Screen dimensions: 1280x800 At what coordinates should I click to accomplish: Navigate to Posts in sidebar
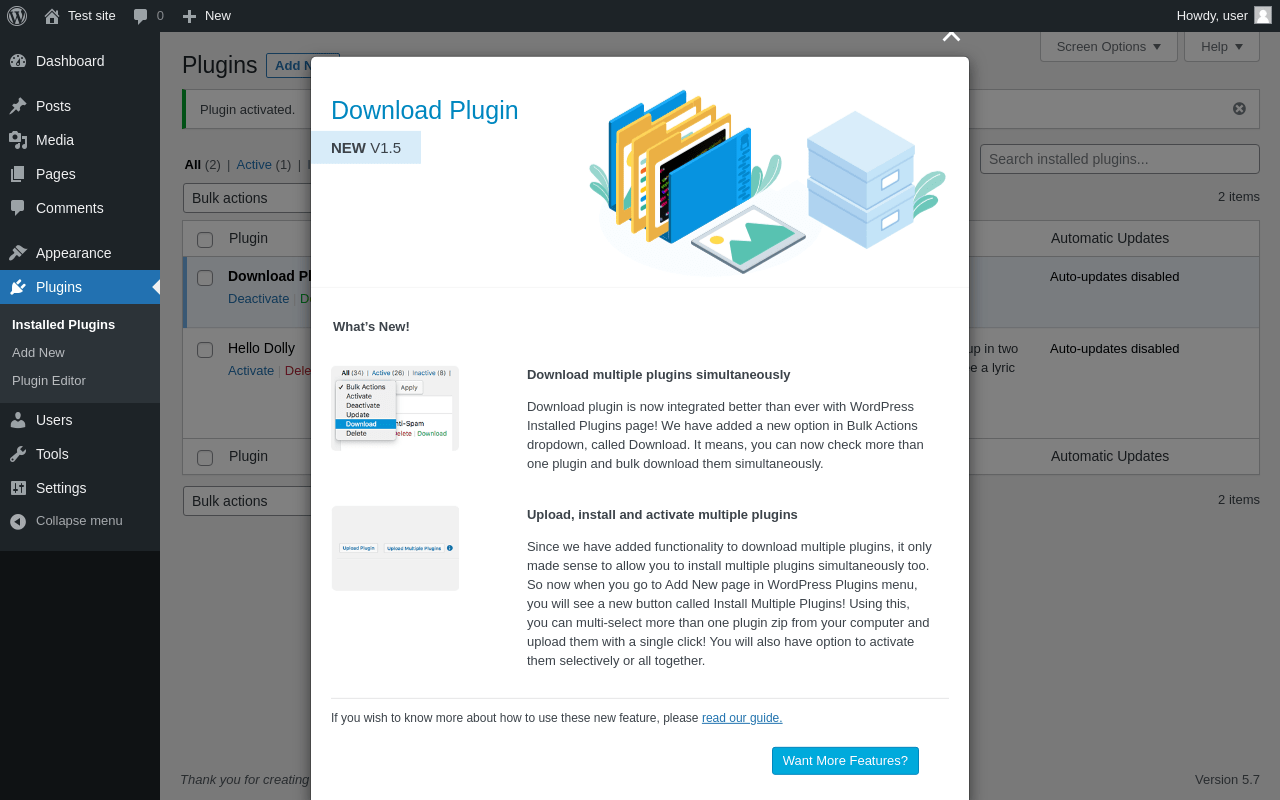coord(80,106)
